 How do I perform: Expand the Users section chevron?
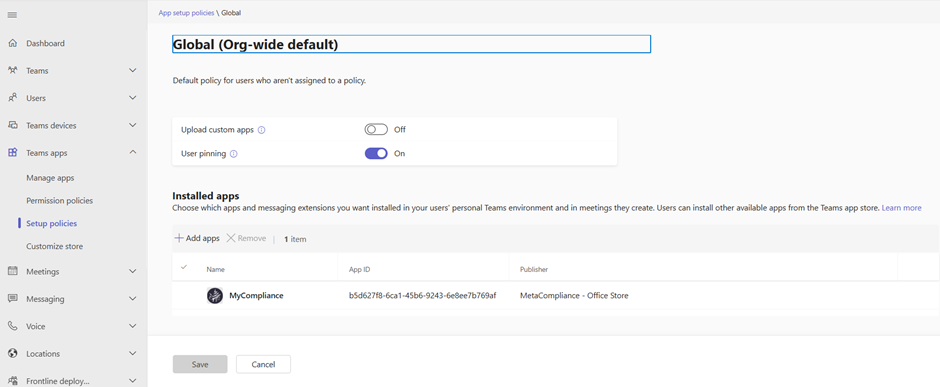click(133, 98)
